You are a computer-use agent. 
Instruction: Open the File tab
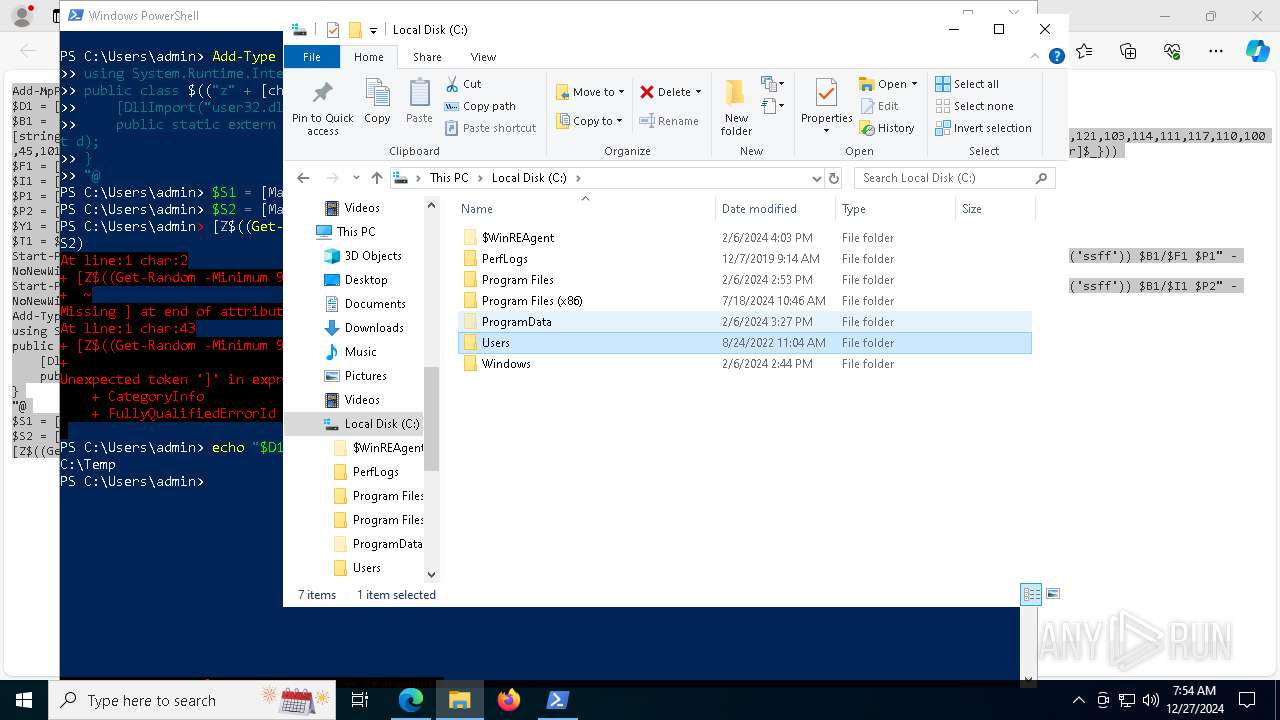pos(312,57)
